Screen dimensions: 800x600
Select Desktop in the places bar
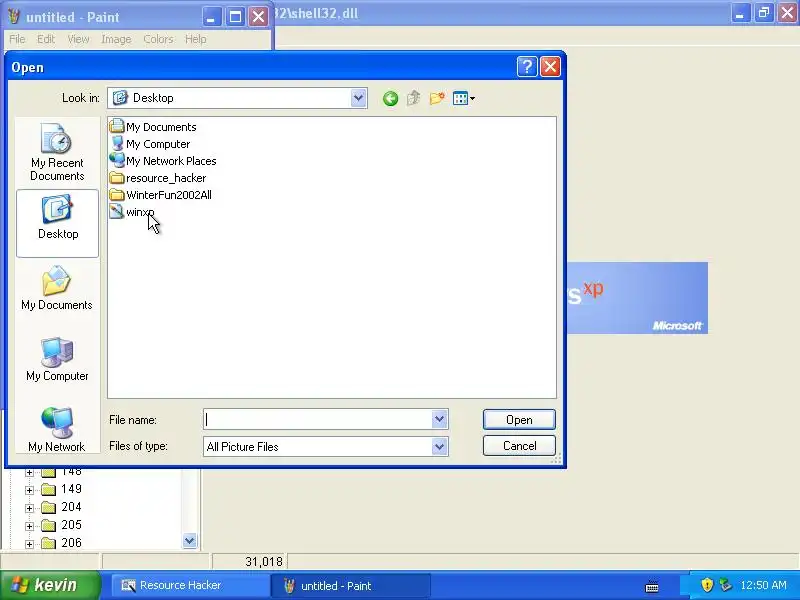(58, 223)
